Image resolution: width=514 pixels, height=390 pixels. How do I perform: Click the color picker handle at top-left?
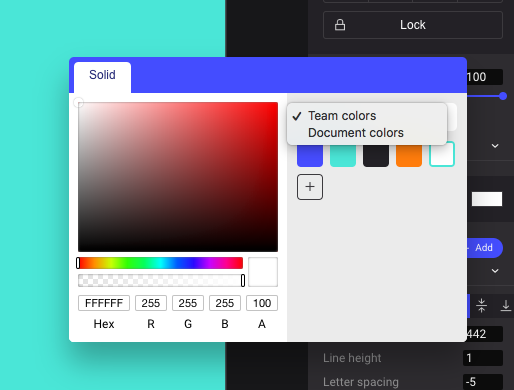pos(78,102)
